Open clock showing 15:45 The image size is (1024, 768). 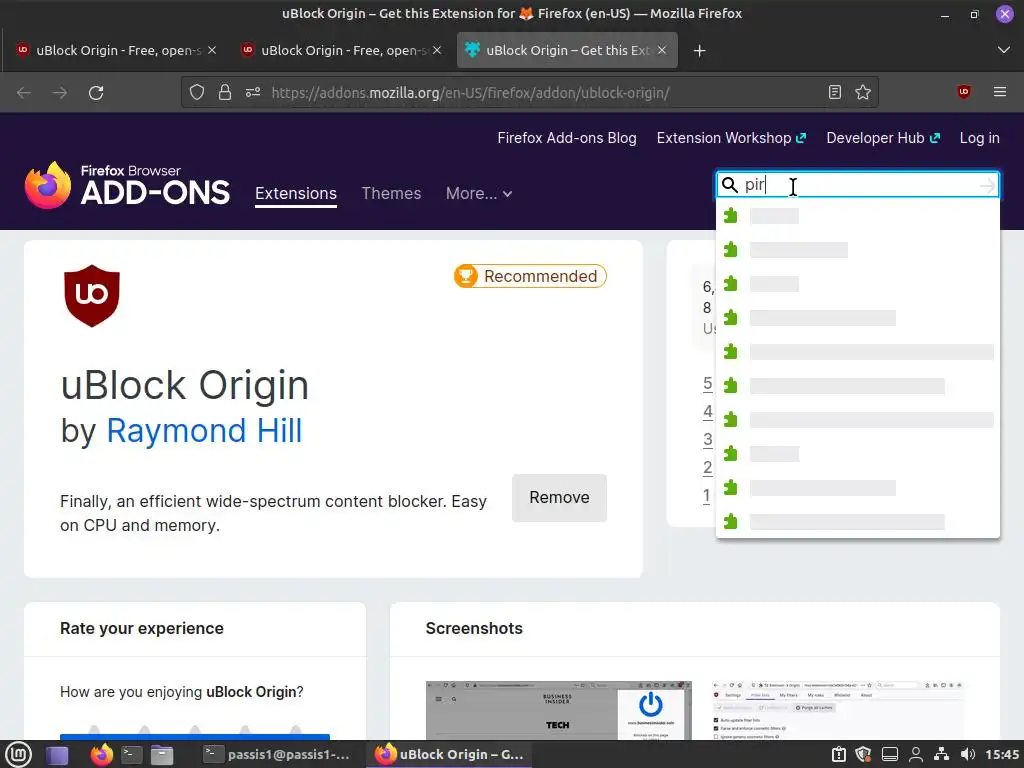coord(1002,755)
